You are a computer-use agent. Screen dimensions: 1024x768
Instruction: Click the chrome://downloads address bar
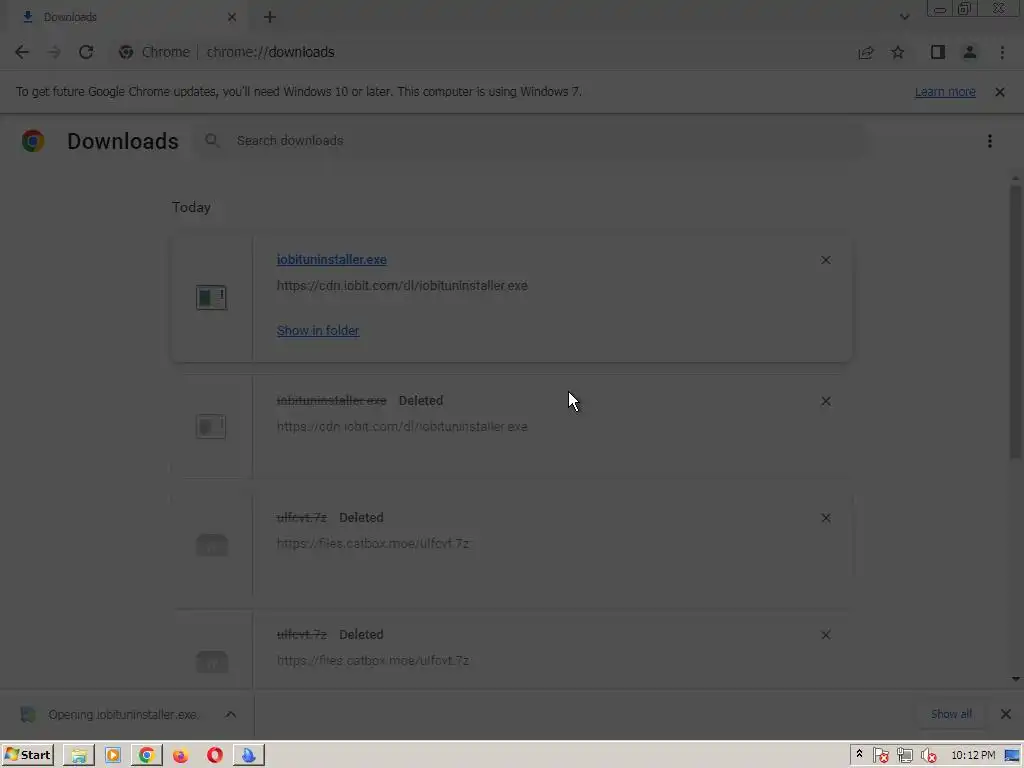pos(482,52)
